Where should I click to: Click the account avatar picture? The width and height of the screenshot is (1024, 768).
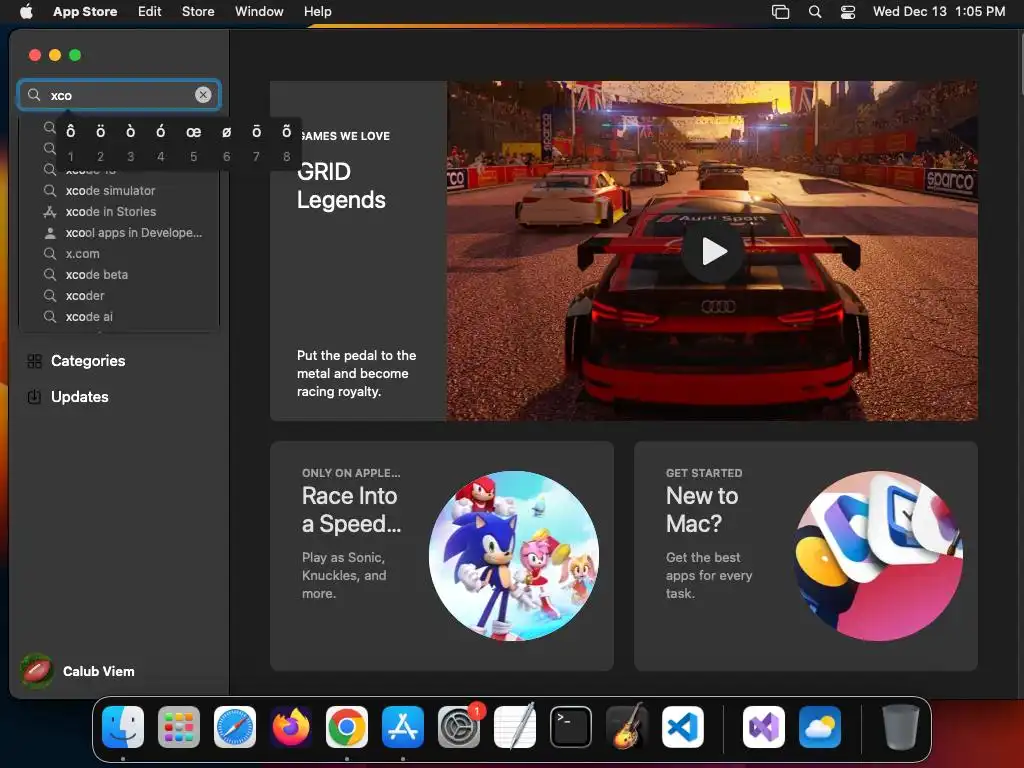tap(37, 671)
